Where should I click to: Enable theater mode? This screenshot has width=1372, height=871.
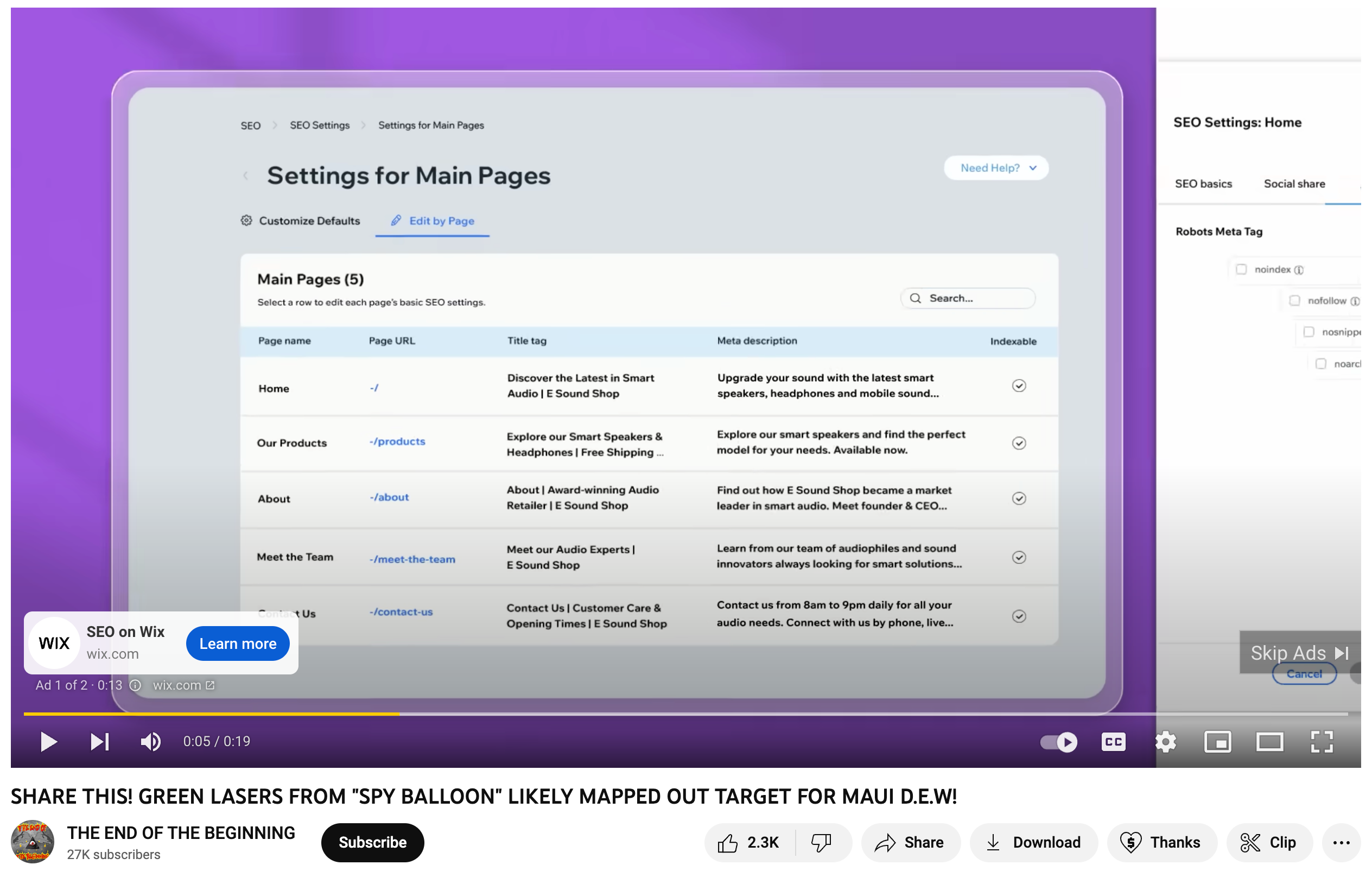tap(1269, 741)
